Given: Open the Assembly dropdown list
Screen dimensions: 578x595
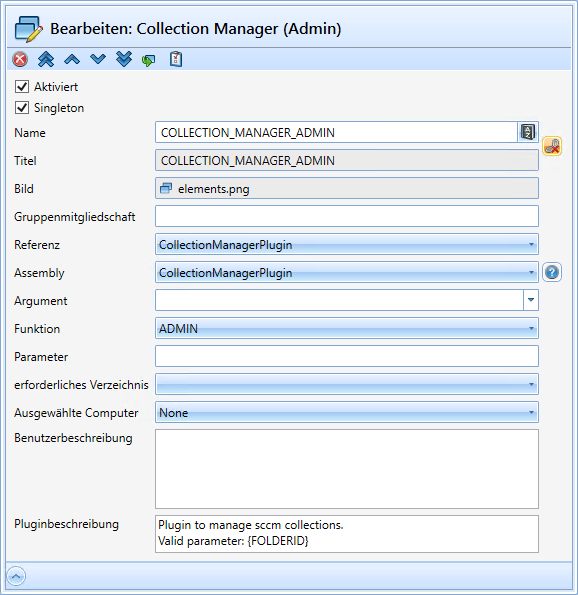Looking at the screenshot, I should [346, 272].
